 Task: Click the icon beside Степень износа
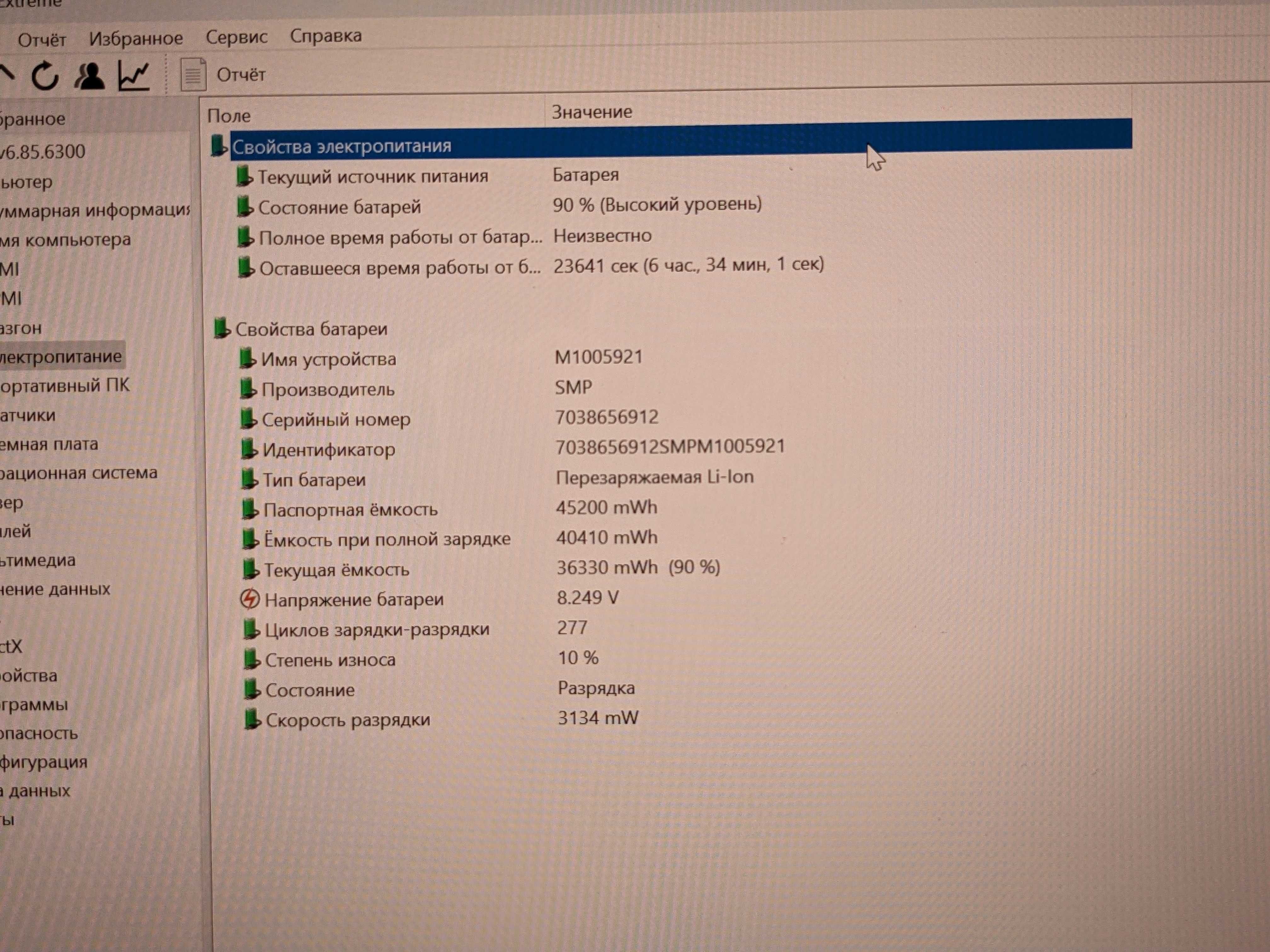click(252, 660)
